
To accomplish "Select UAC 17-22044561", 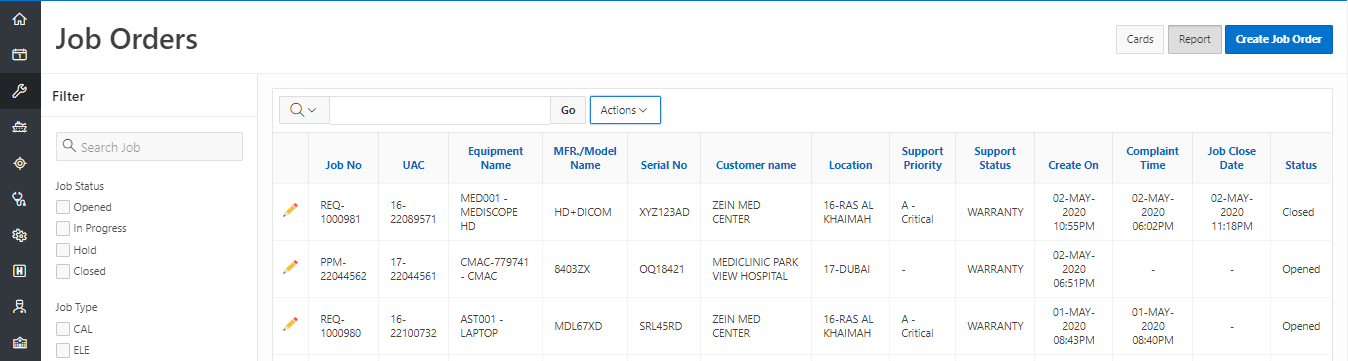I will tap(414, 269).
